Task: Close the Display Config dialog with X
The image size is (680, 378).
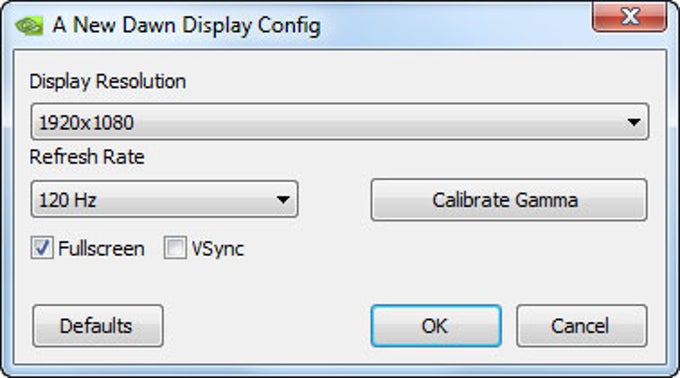Action: 630,16
